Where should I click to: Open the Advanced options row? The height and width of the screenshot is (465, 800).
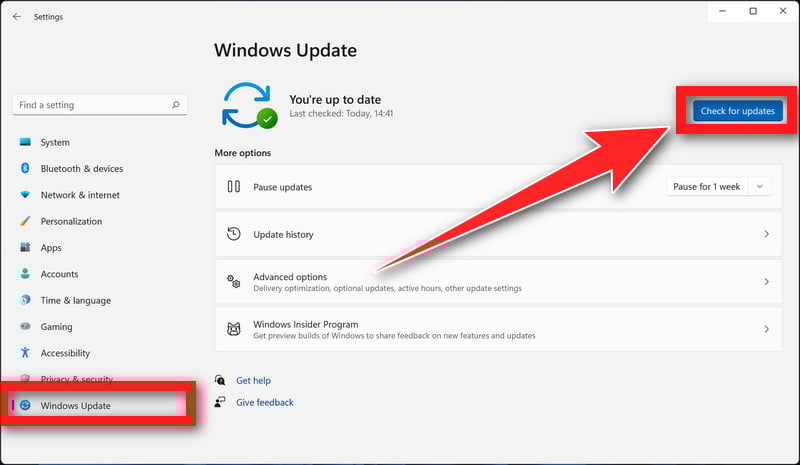(498, 282)
